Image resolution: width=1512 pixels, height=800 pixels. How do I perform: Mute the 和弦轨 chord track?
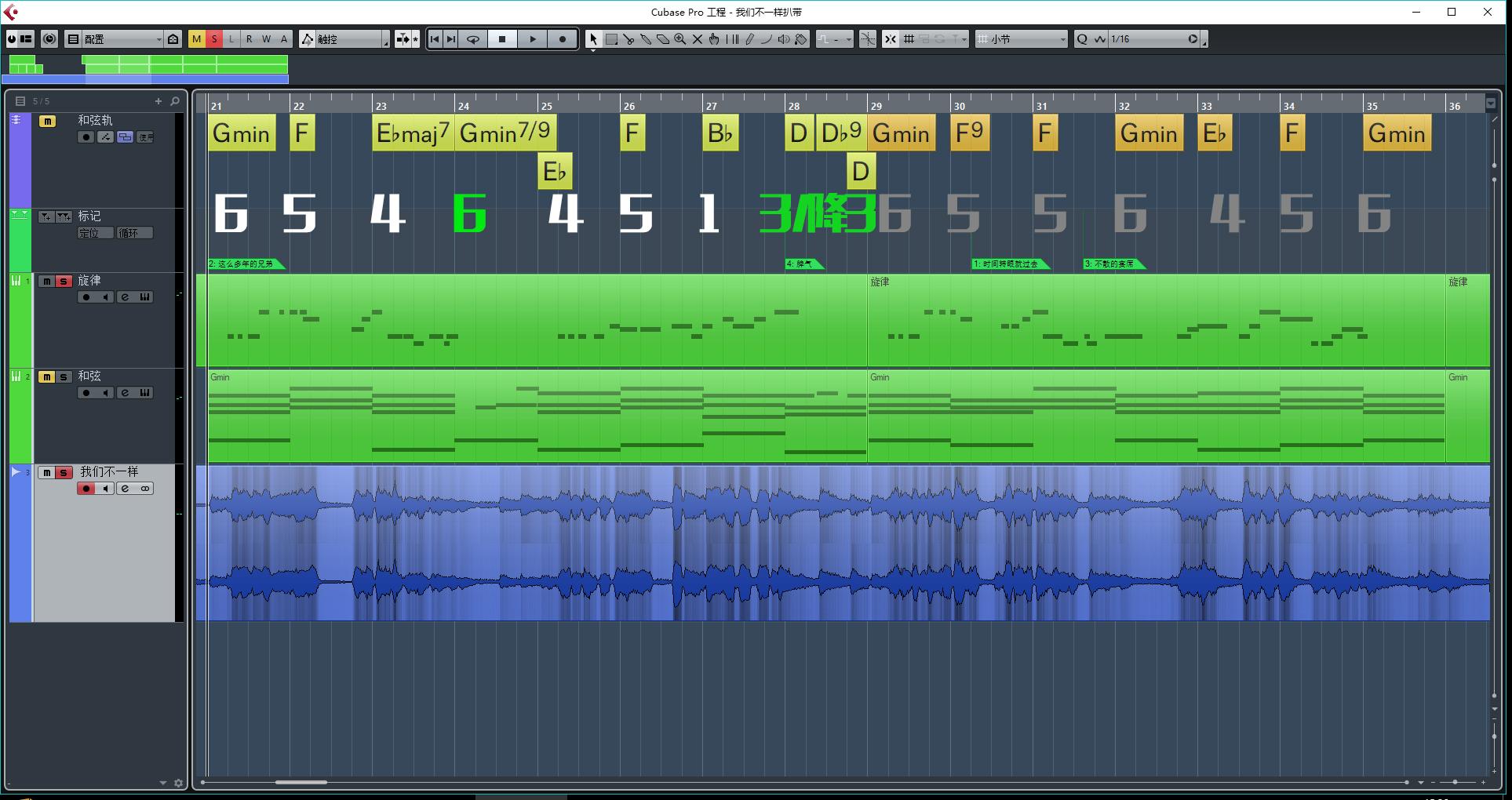47,122
